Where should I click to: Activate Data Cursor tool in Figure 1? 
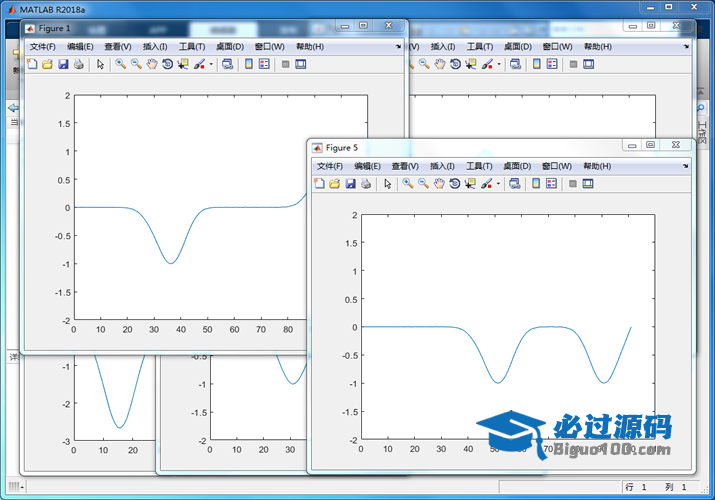click(x=183, y=64)
